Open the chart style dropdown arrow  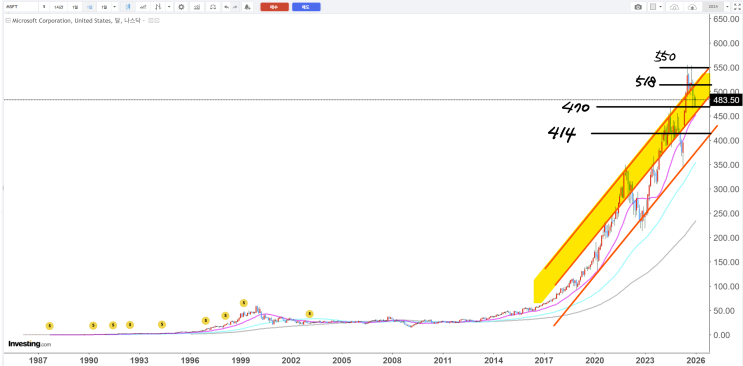click(x=169, y=7)
